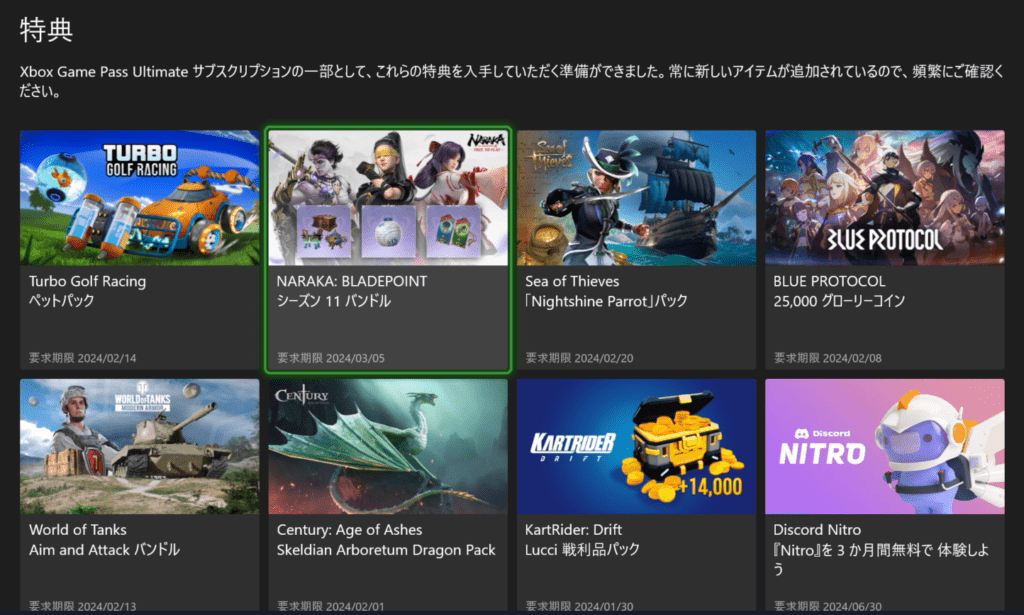Viewport: 1024px width, 615px height.
Task: Click the NARAKA logo in the banner corner
Action: click(x=486, y=141)
